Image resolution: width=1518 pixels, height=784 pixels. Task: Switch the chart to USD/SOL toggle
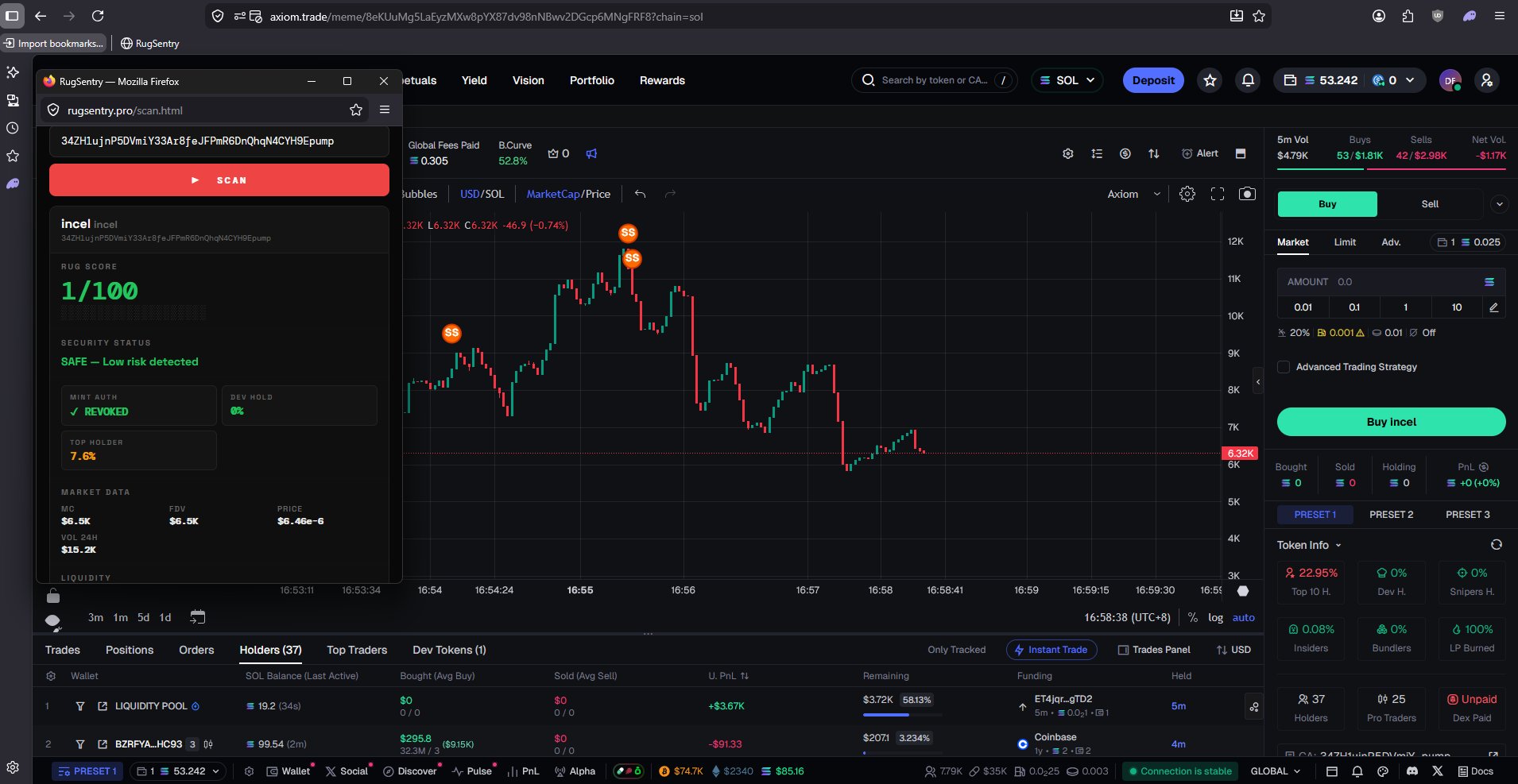[x=482, y=194]
